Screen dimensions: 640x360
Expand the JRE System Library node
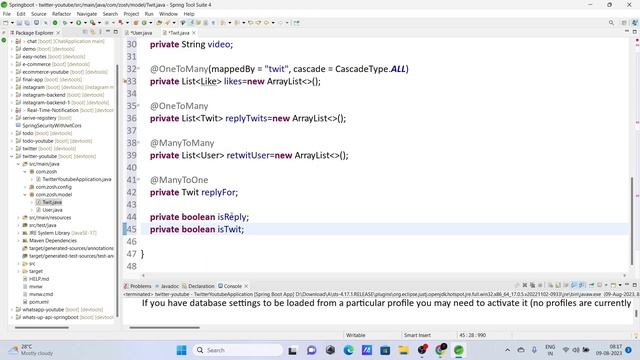click(x=18, y=233)
